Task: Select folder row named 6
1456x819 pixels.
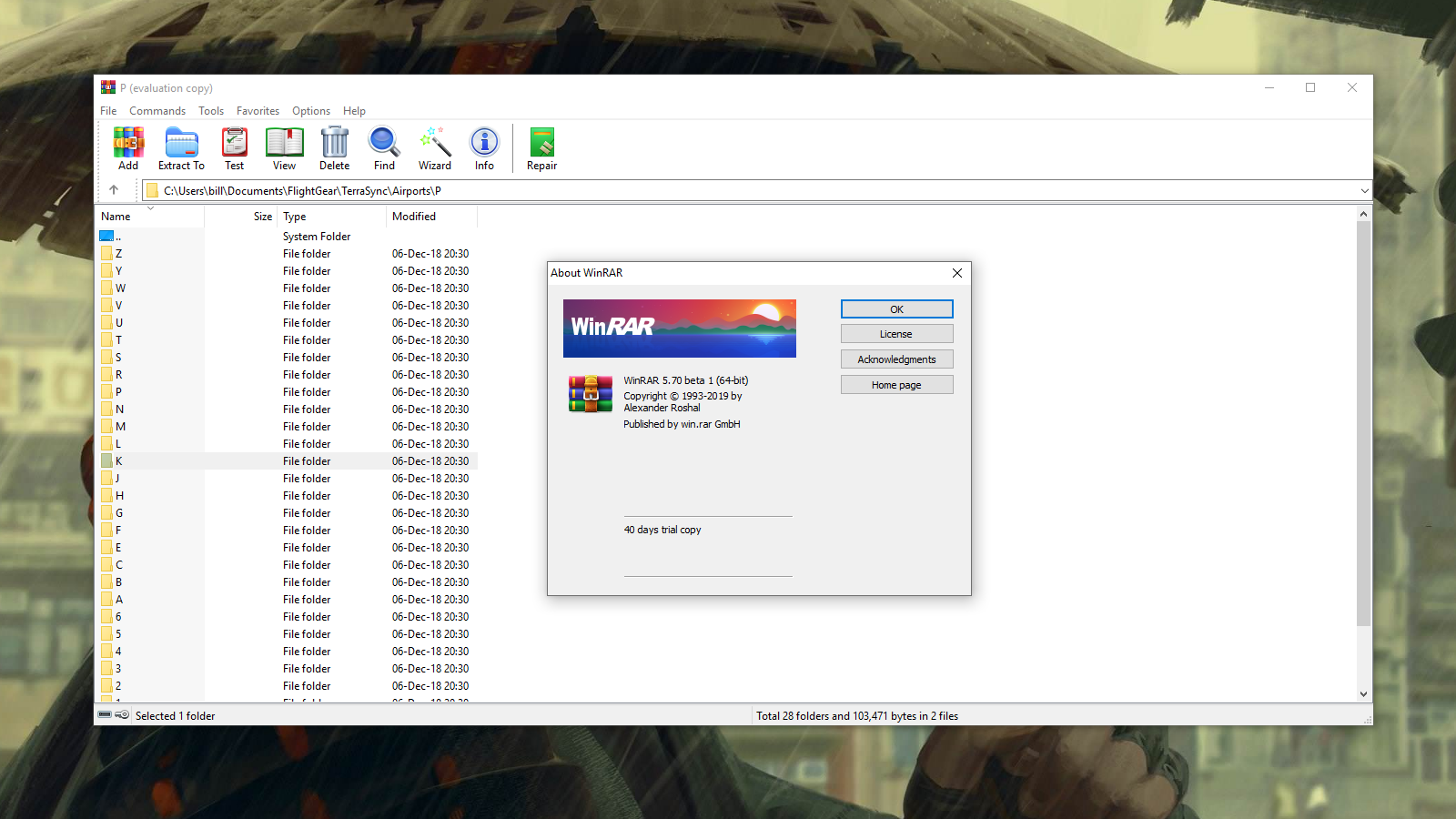Action: click(287, 617)
